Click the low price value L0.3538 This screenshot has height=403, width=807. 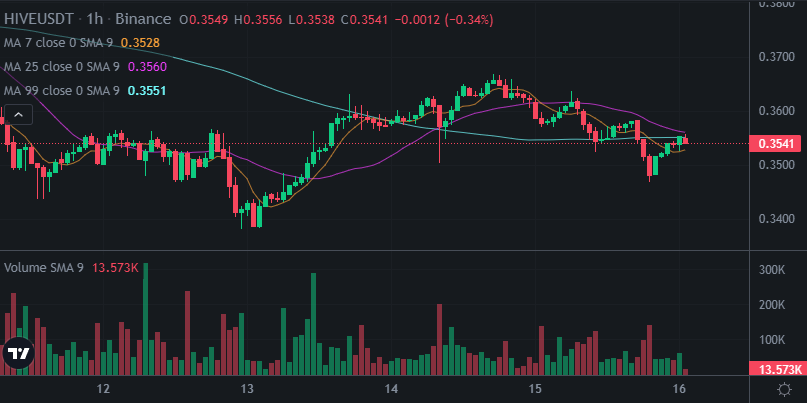pos(311,20)
